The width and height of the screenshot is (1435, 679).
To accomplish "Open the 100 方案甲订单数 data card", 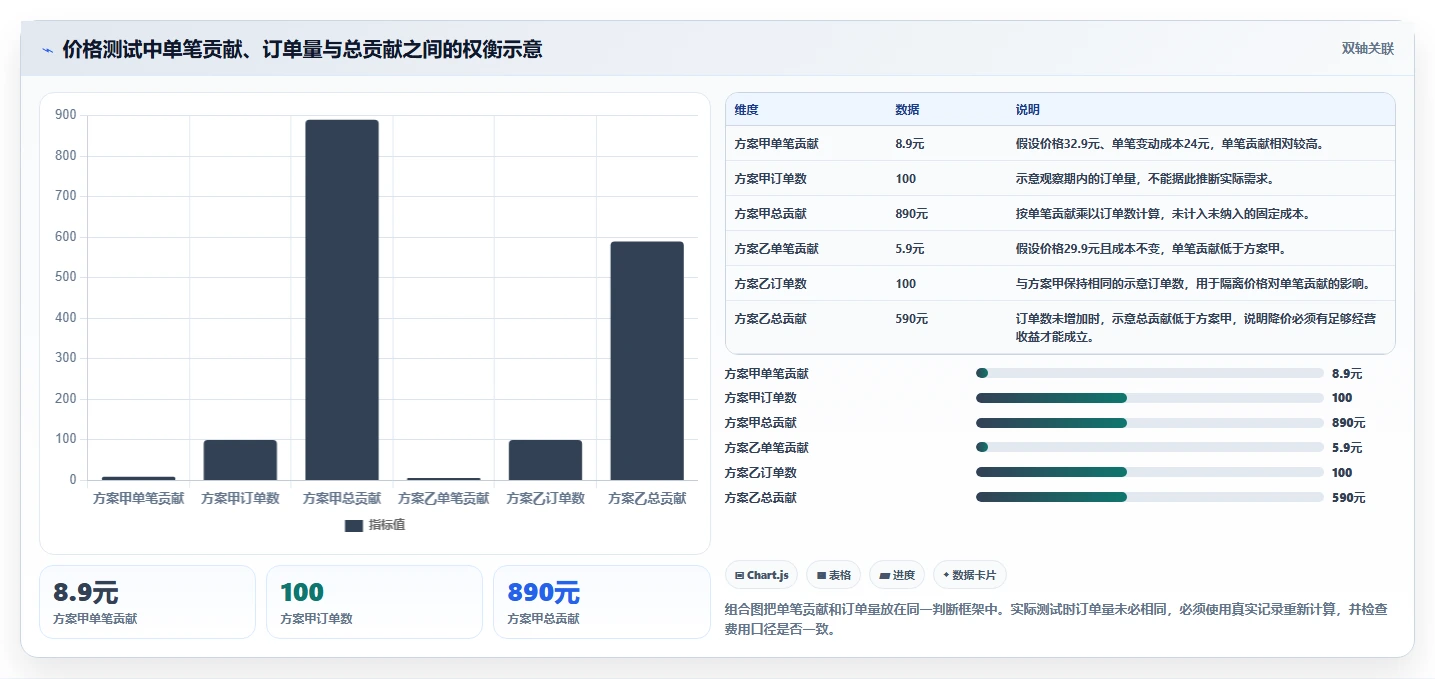I will [374, 602].
